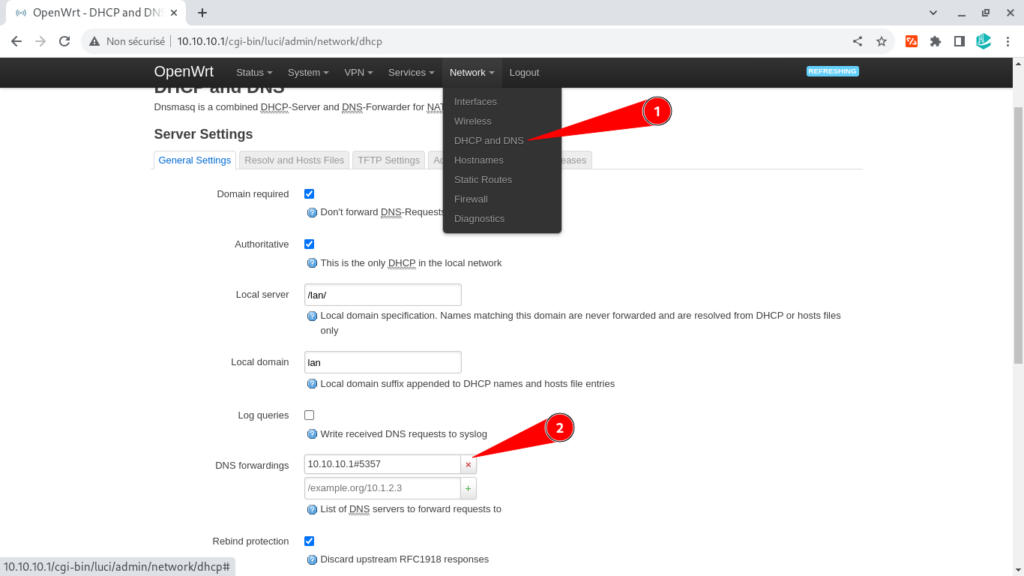Remove the 10.10.10.1#5357 DNS forwarding entry
This screenshot has height=576, width=1024.
point(468,464)
